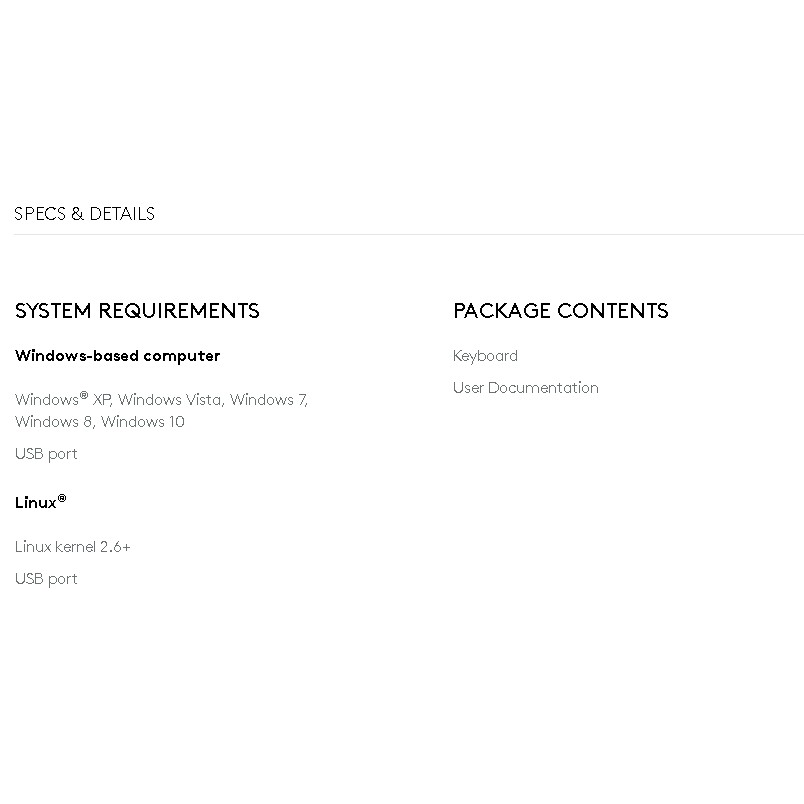Click the registered trademark symbol after Linux
Screen dimensions: 804x804
coord(62,498)
